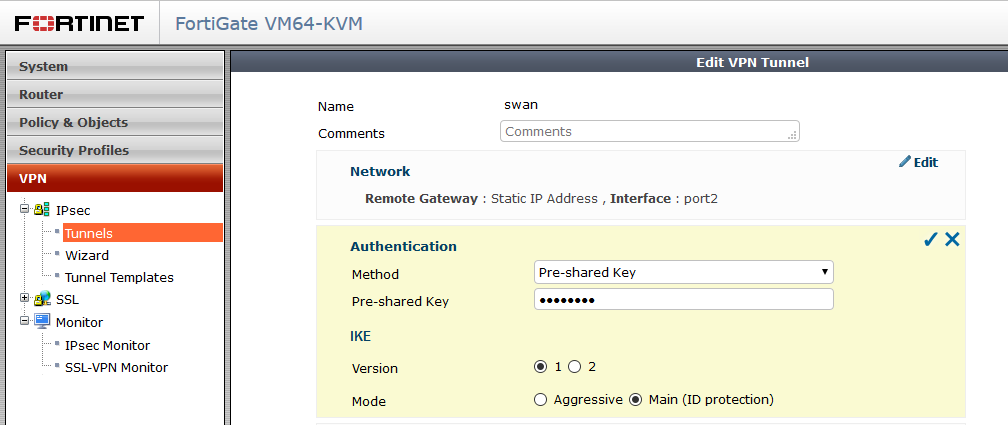Select IKE Version 2 radio button
This screenshot has width=1008, height=425.
click(x=574, y=367)
